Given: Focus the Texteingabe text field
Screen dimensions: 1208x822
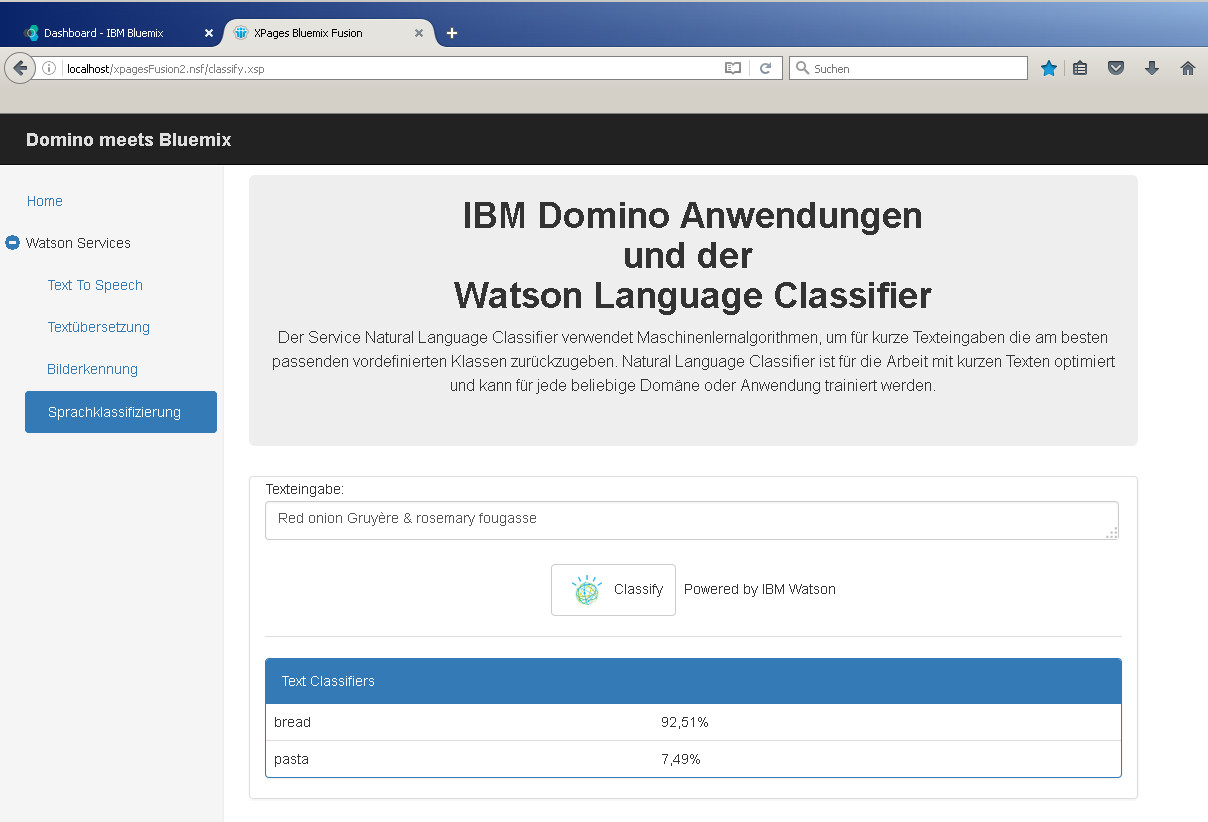Looking at the screenshot, I should (691, 520).
